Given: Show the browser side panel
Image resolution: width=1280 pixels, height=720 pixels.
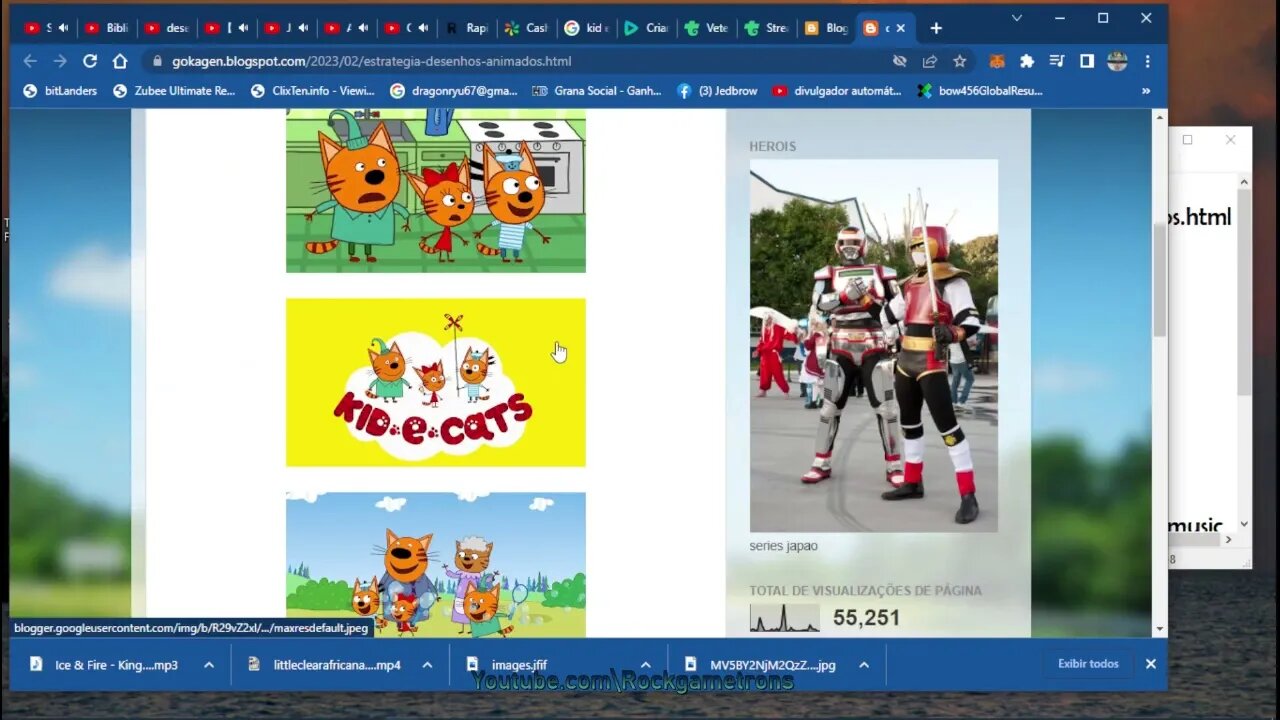Looking at the screenshot, I should click(1087, 61).
